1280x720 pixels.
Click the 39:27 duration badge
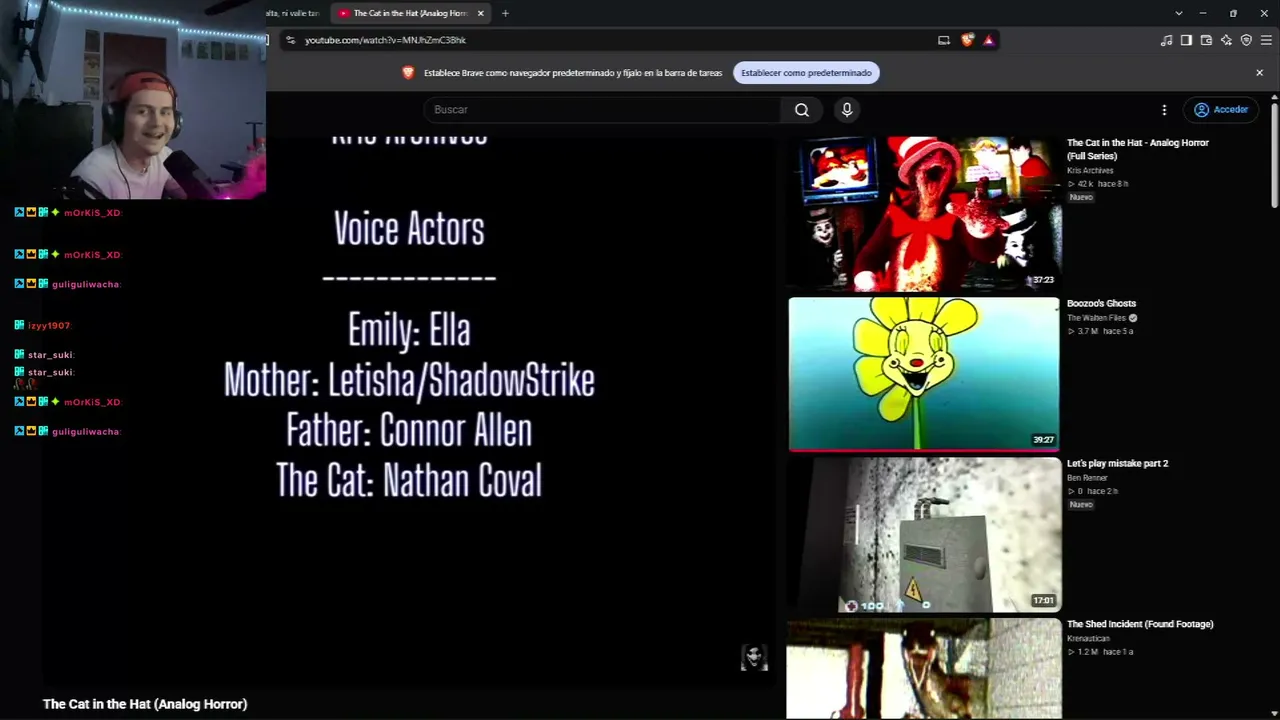pos(1043,440)
